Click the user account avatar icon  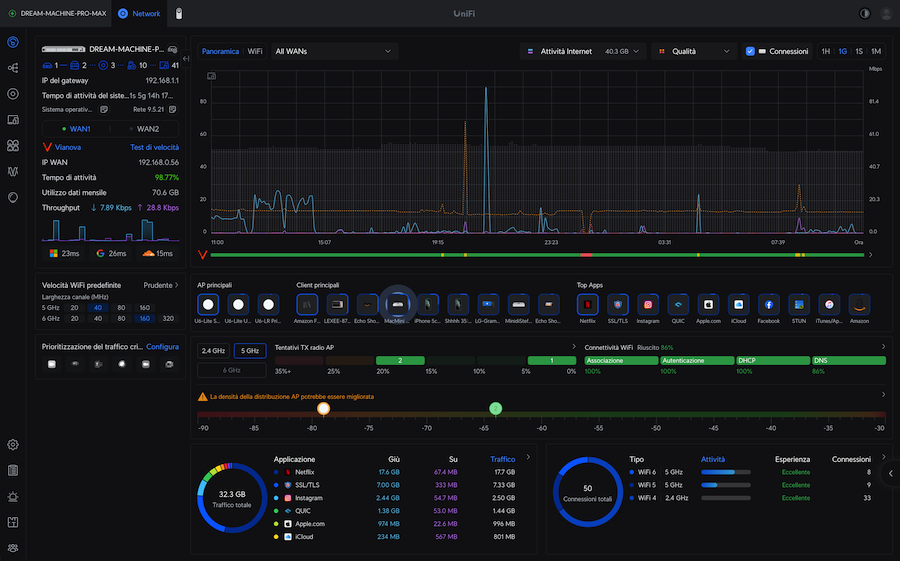886,13
